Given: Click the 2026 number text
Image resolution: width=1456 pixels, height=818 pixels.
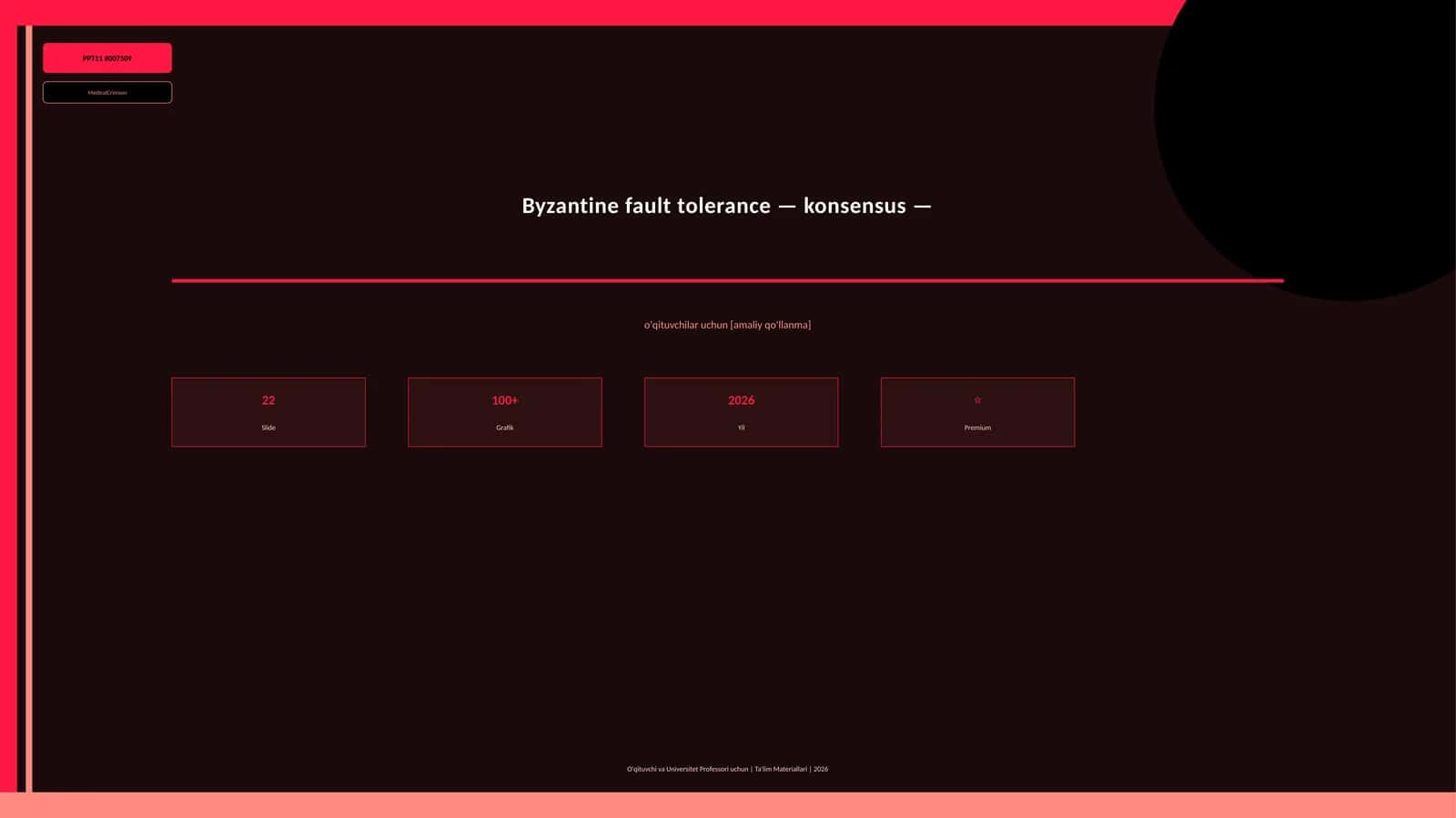Looking at the screenshot, I should point(742,400).
